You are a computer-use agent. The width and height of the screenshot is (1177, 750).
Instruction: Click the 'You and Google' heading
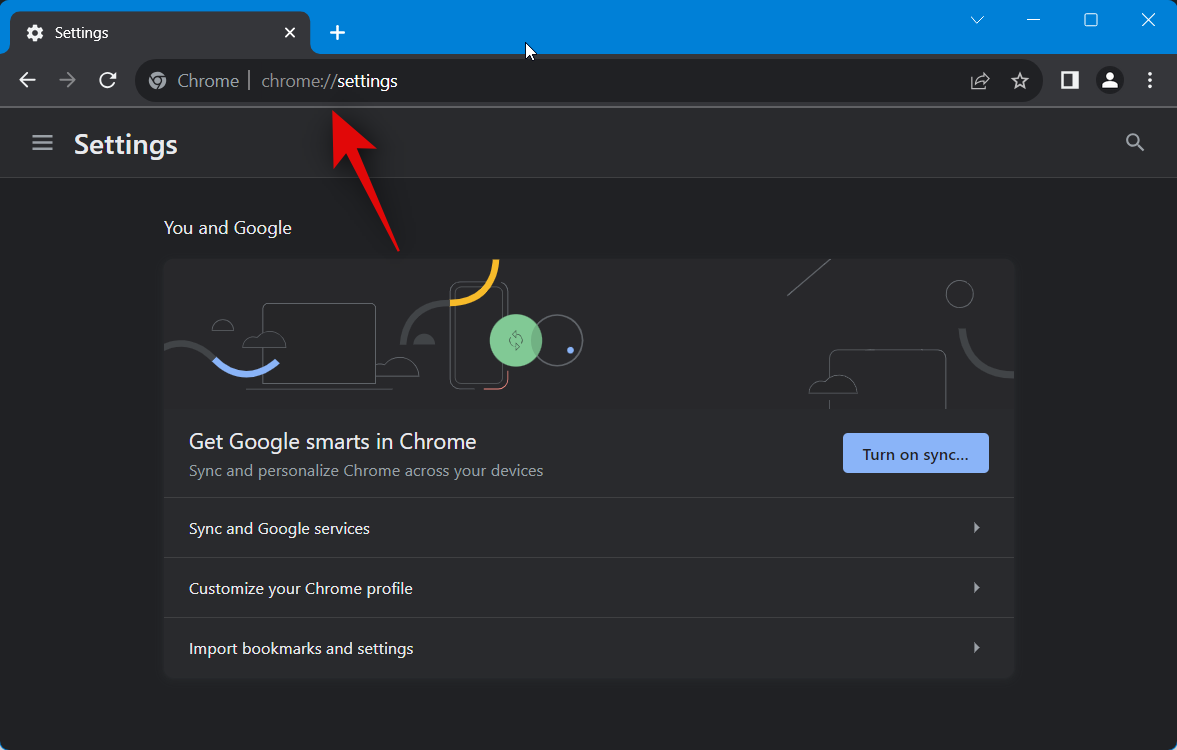coord(227,227)
